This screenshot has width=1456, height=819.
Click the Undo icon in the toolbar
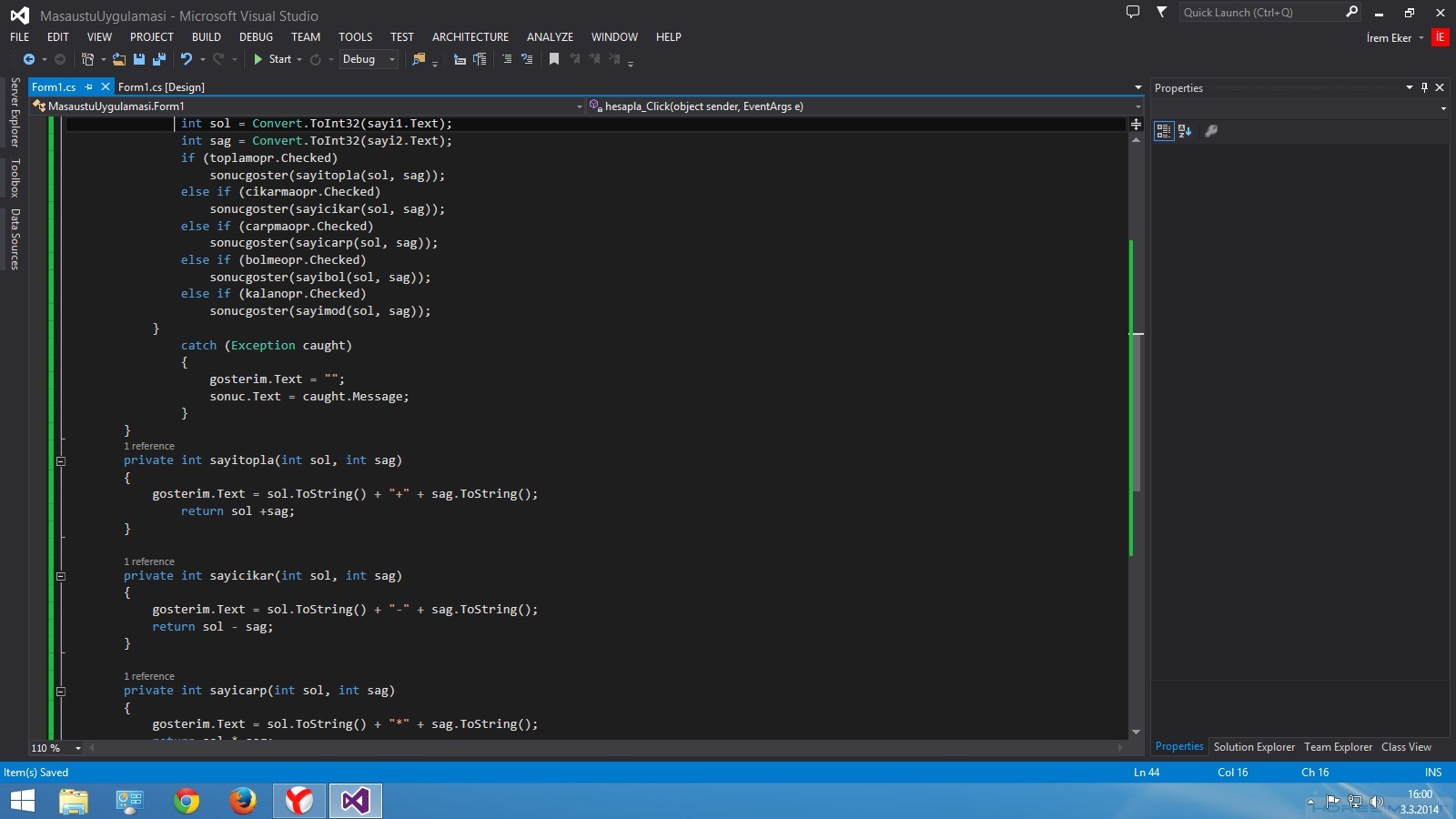187,59
